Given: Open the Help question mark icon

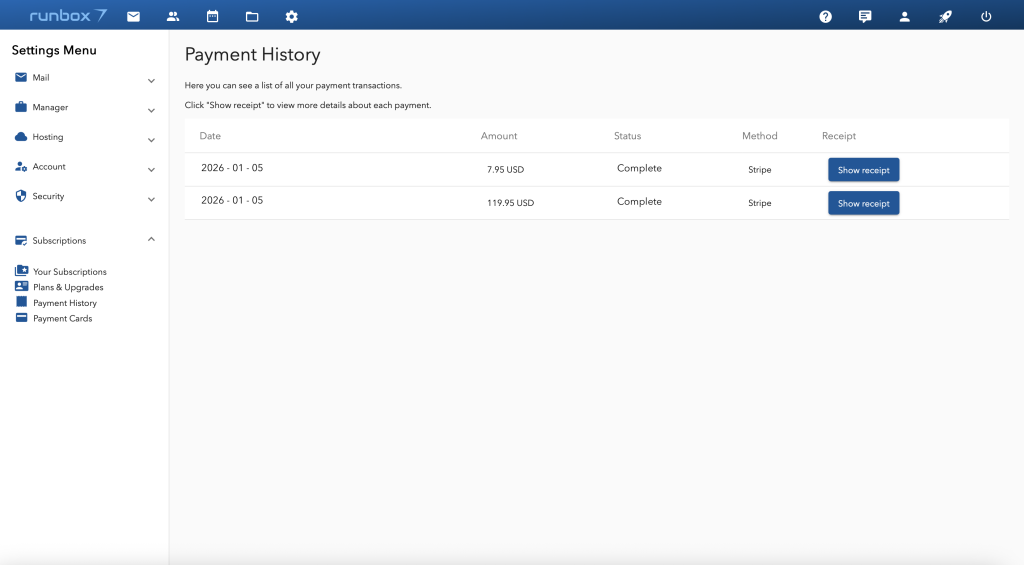Looking at the screenshot, I should (x=825, y=16).
